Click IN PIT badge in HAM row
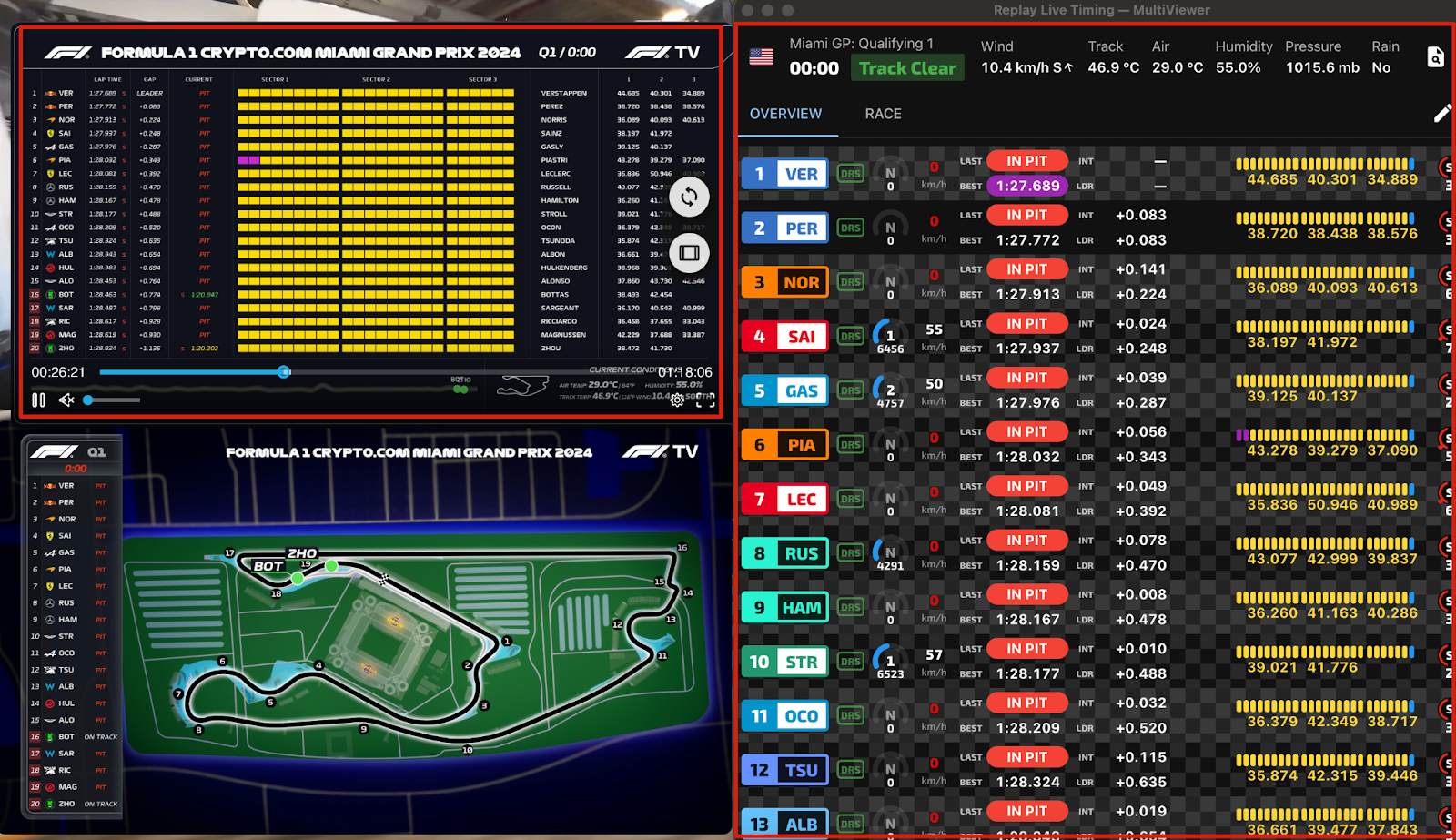 click(x=1026, y=594)
